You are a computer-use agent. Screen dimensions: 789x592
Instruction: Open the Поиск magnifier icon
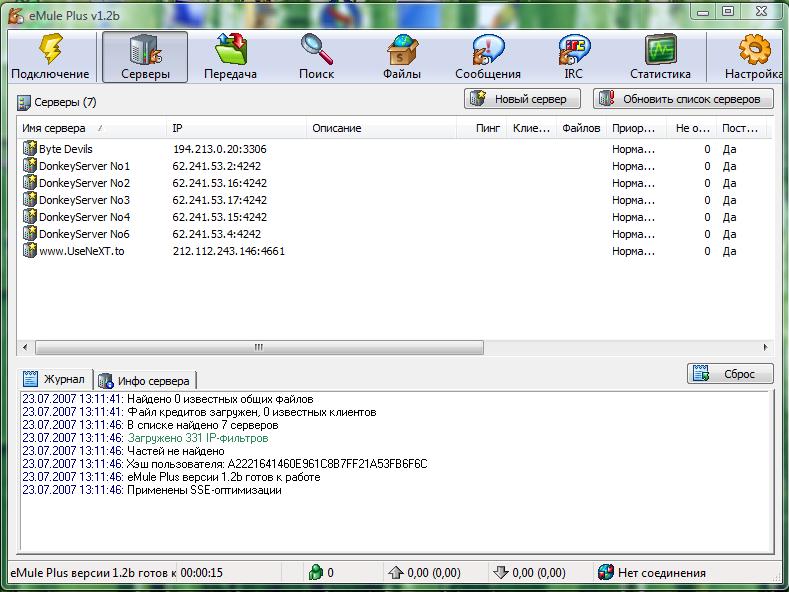pyautogui.click(x=317, y=48)
